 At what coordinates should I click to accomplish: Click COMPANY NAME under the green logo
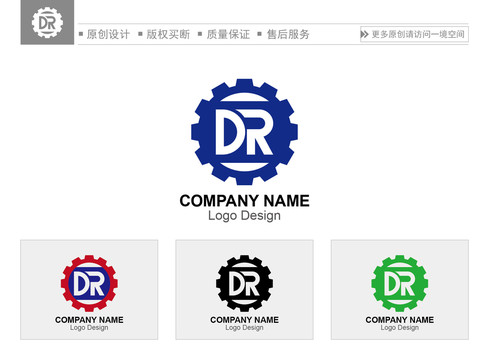pyautogui.click(x=400, y=320)
